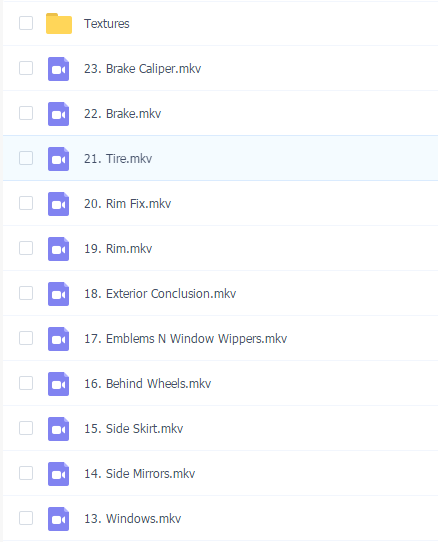Image resolution: width=438 pixels, height=542 pixels.
Task: Select checkbox for 21. Tire.mkv
Action: 26,158
